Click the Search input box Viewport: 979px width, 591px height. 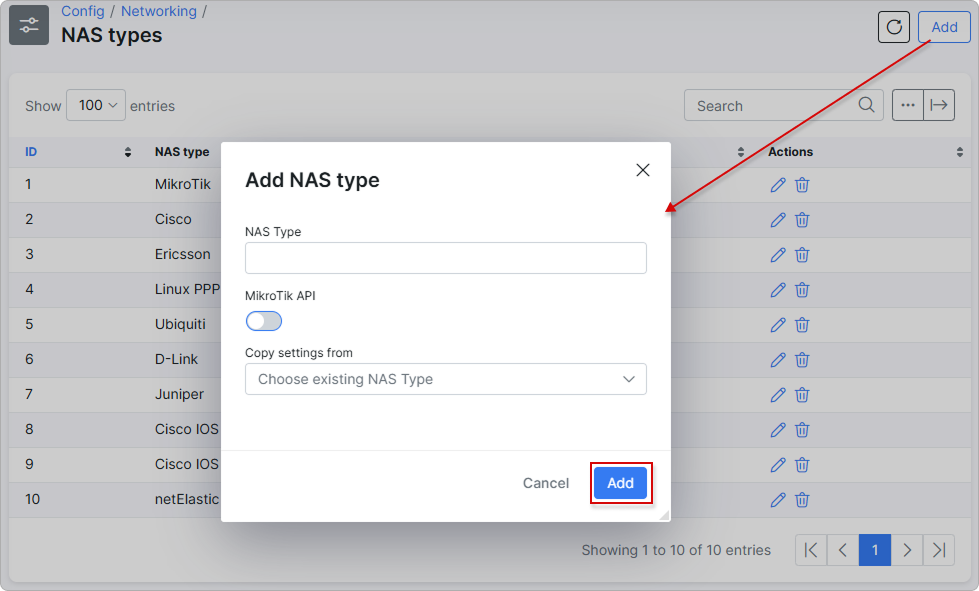(784, 105)
